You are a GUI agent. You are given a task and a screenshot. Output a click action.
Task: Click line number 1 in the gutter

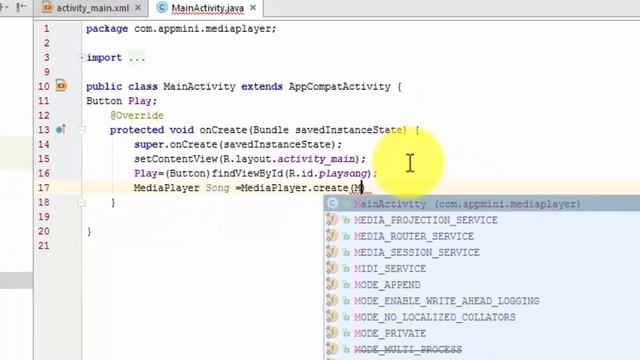[47, 29]
